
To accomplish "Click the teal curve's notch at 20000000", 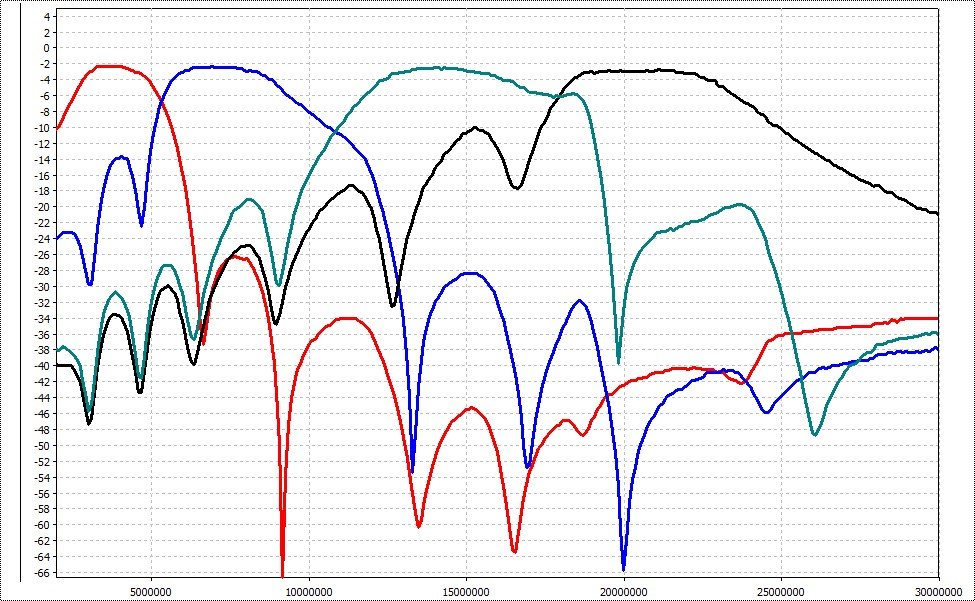I will [x=618, y=361].
